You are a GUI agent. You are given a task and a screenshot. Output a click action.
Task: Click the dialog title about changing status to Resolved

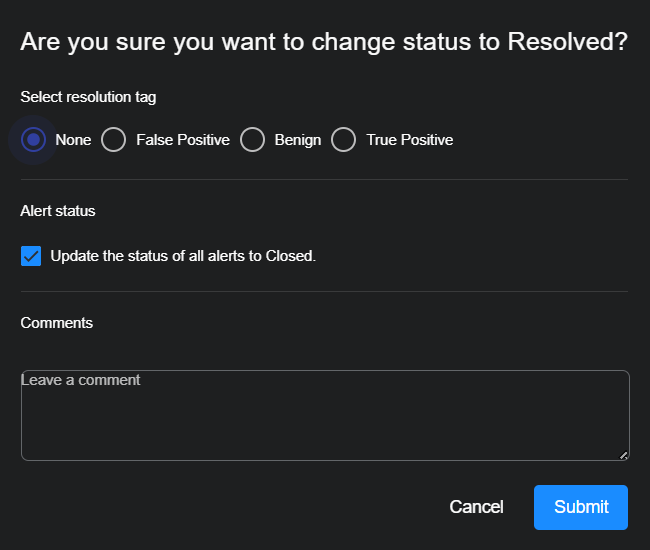[x=324, y=42]
